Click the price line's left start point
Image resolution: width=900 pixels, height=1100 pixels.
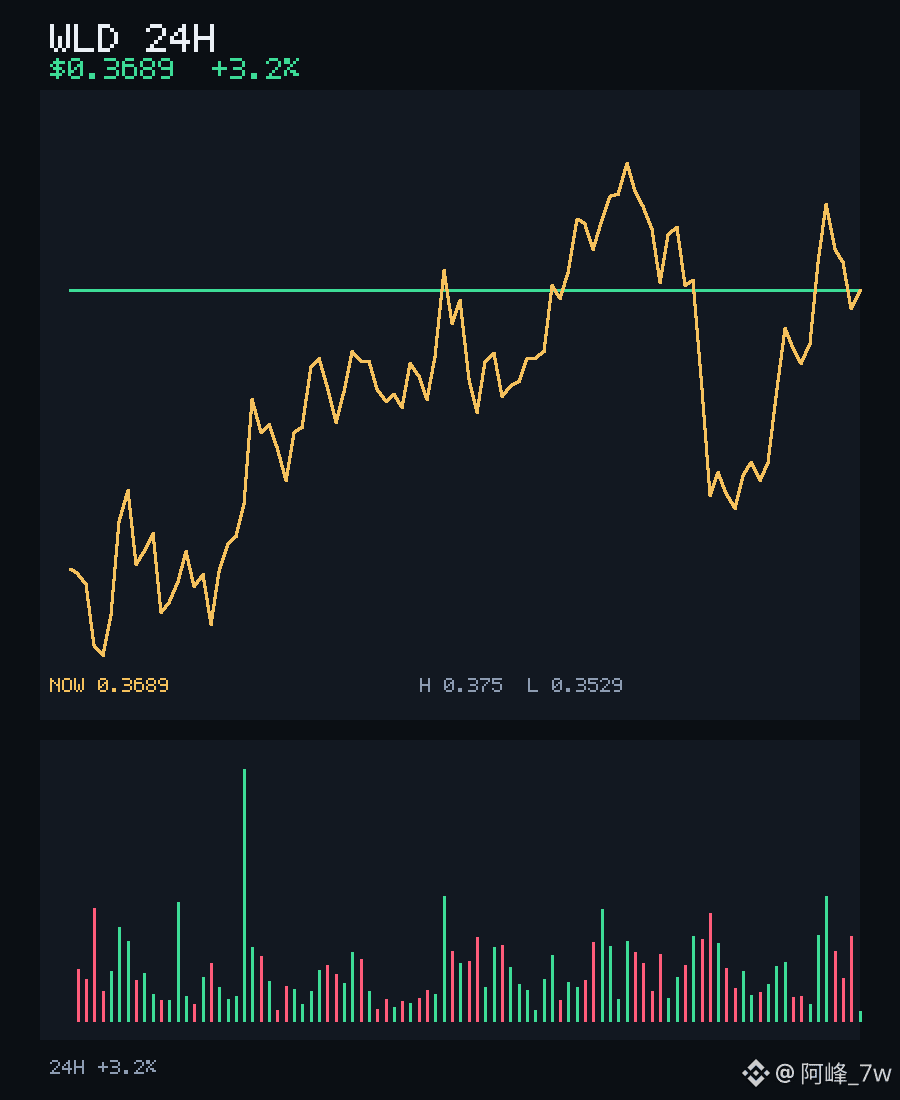pos(70,569)
